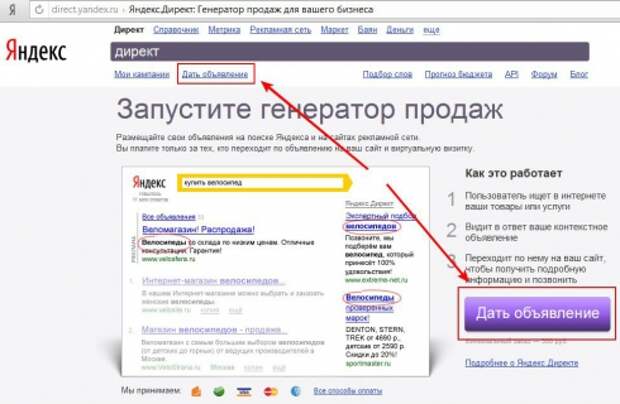Open the Форум link

pos(544,74)
